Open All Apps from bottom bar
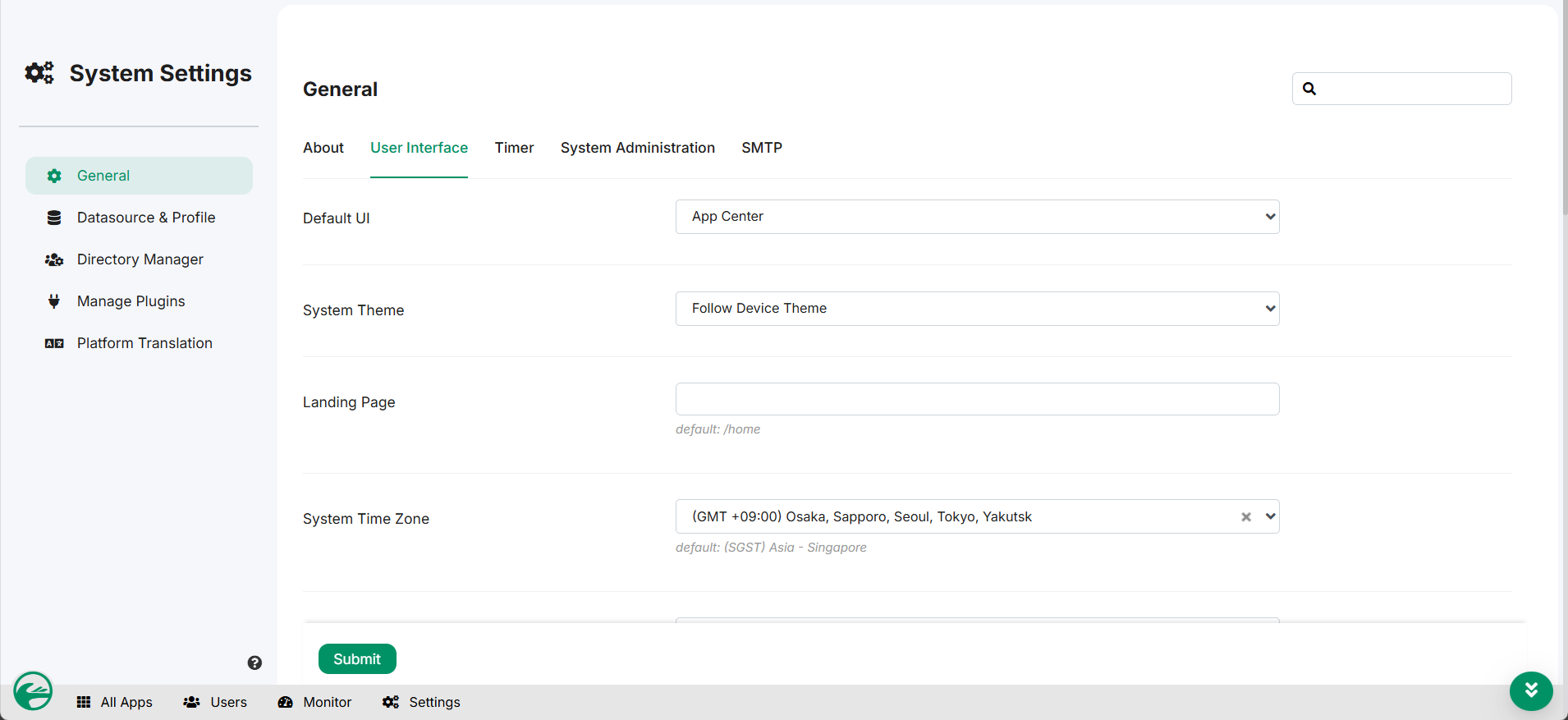The image size is (1568, 720). [x=115, y=702]
